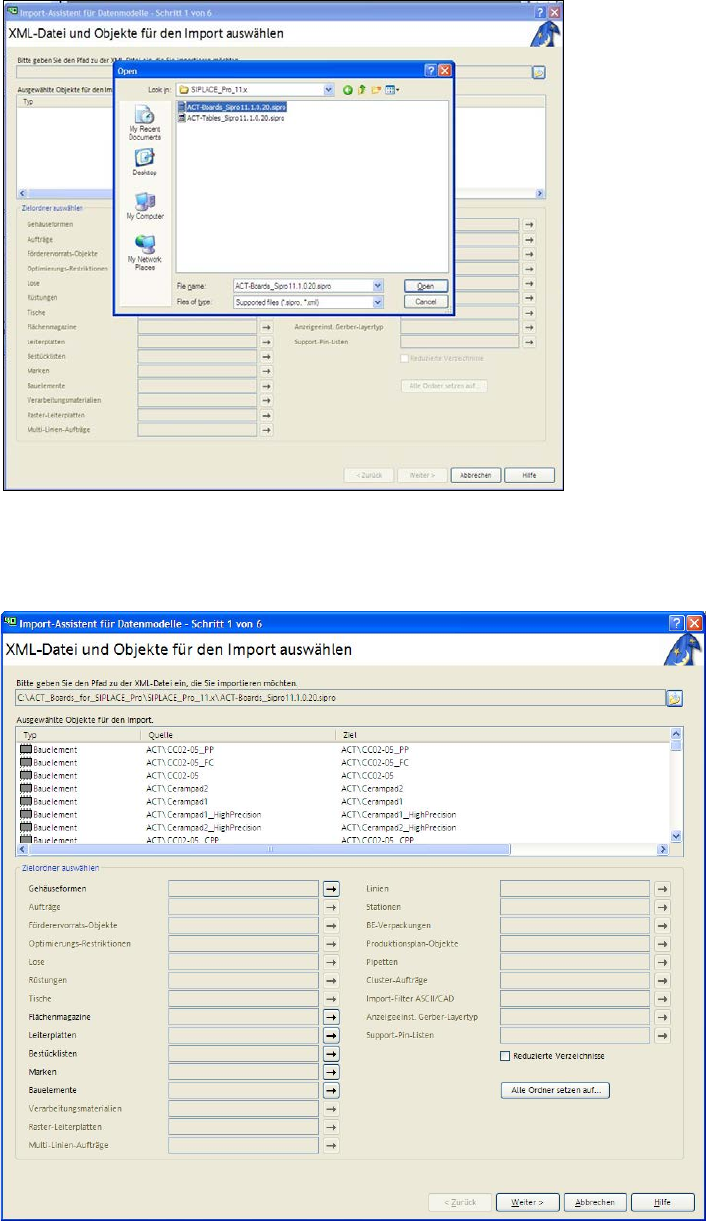Open My Computer in the Open dialog
Viewport: 706px width, 1221px height.
[144, 206]
